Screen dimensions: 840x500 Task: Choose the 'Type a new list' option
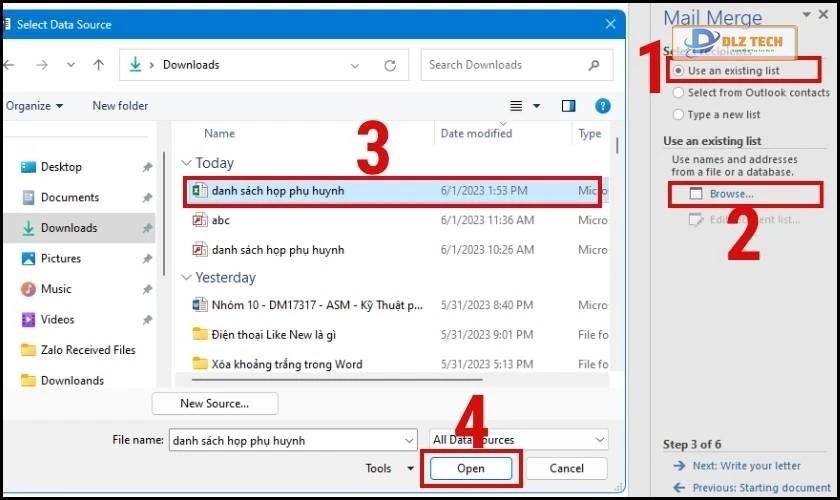pos(680,115)
